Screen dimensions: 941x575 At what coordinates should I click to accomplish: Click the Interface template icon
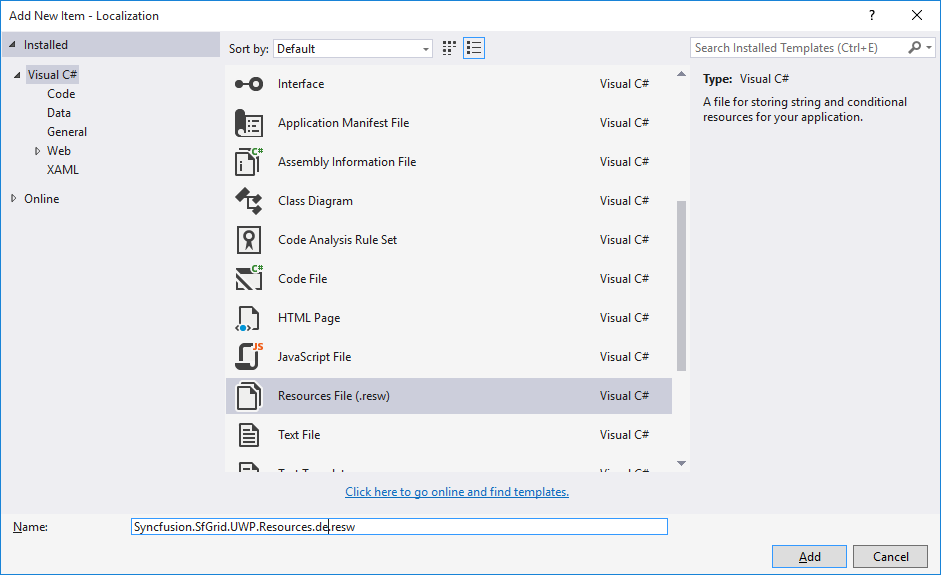(248, 84)
